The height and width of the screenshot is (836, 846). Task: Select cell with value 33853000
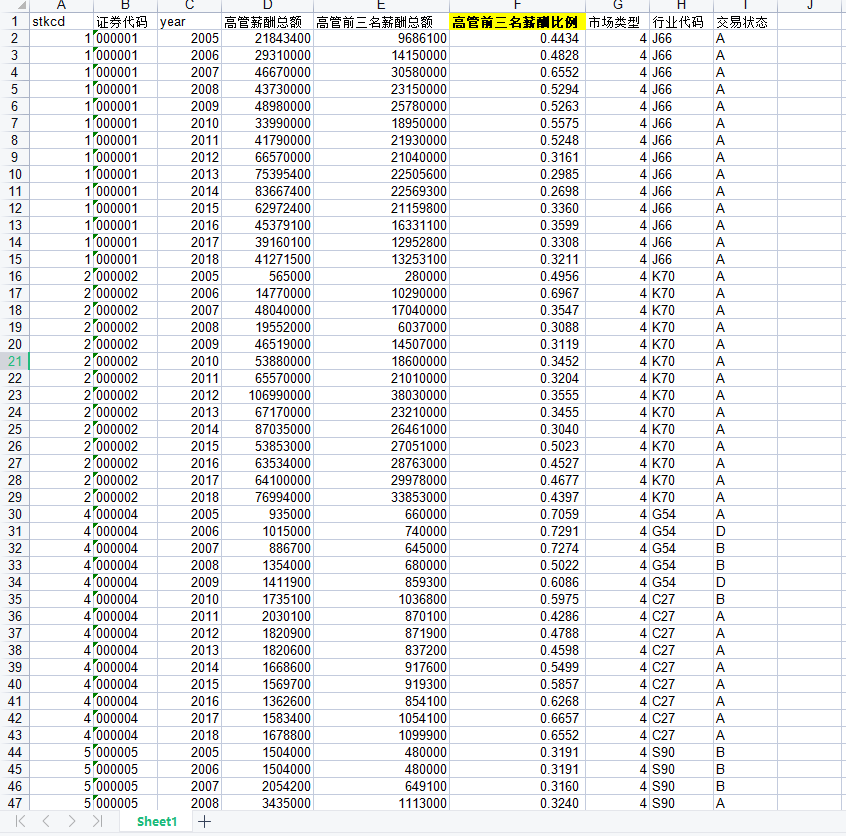[x=381, y=497]
